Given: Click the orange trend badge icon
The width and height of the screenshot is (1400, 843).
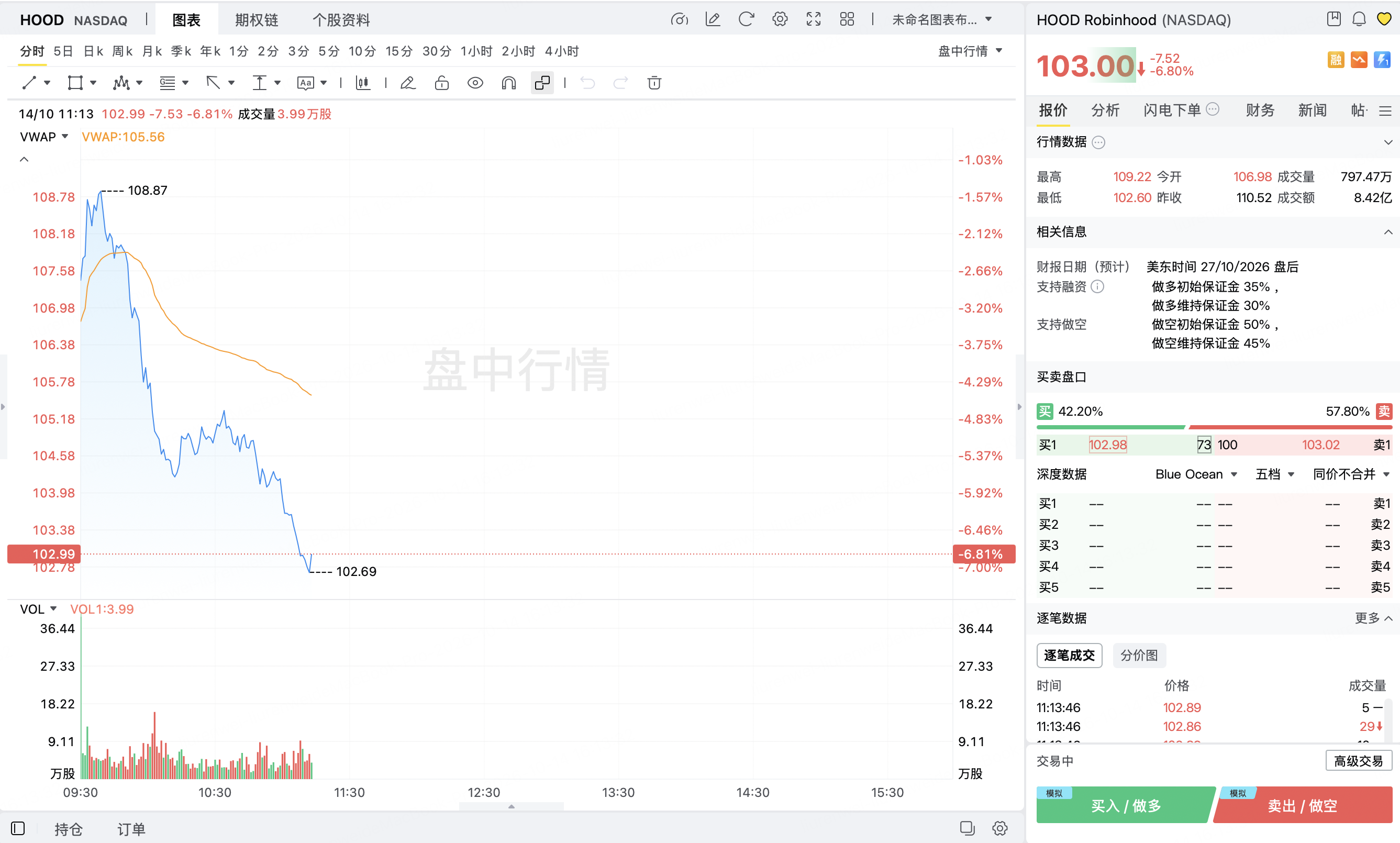Looking at the screenshot, I should (1359, 60).
